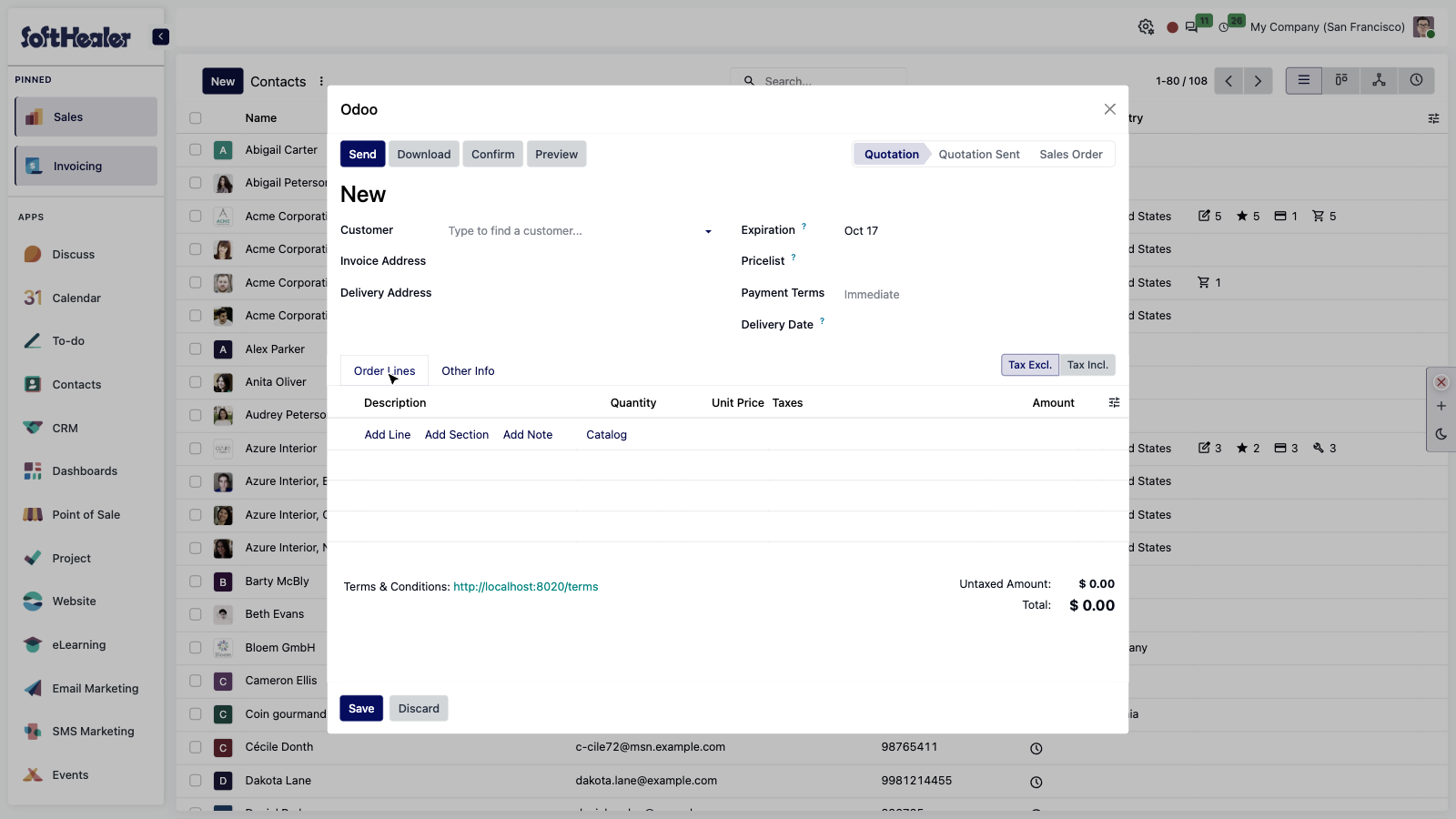Open the order lines column settings icon

click(x=1114, y=403)
